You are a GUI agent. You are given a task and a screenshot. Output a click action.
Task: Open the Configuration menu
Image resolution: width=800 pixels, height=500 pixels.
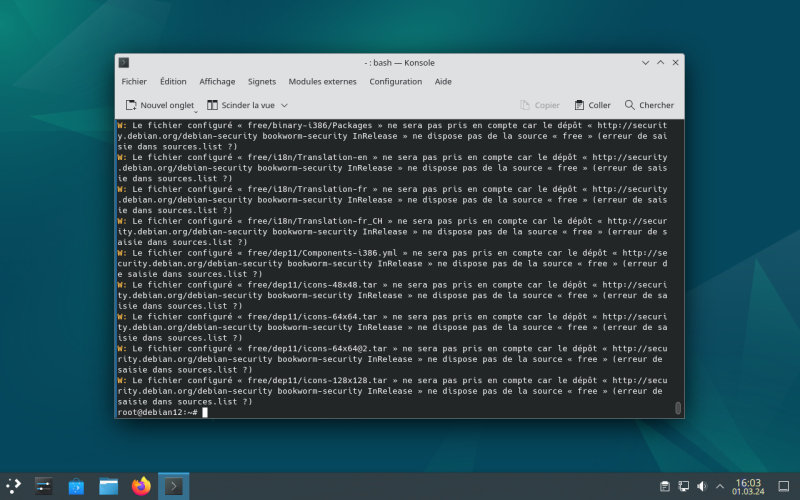(395, 82)
